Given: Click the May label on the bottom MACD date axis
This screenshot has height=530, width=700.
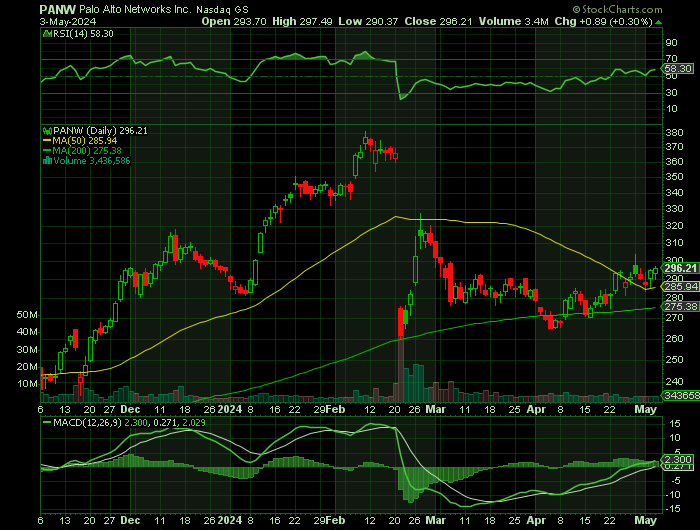Looking at the screenshot, I should [x=646, y=521].
